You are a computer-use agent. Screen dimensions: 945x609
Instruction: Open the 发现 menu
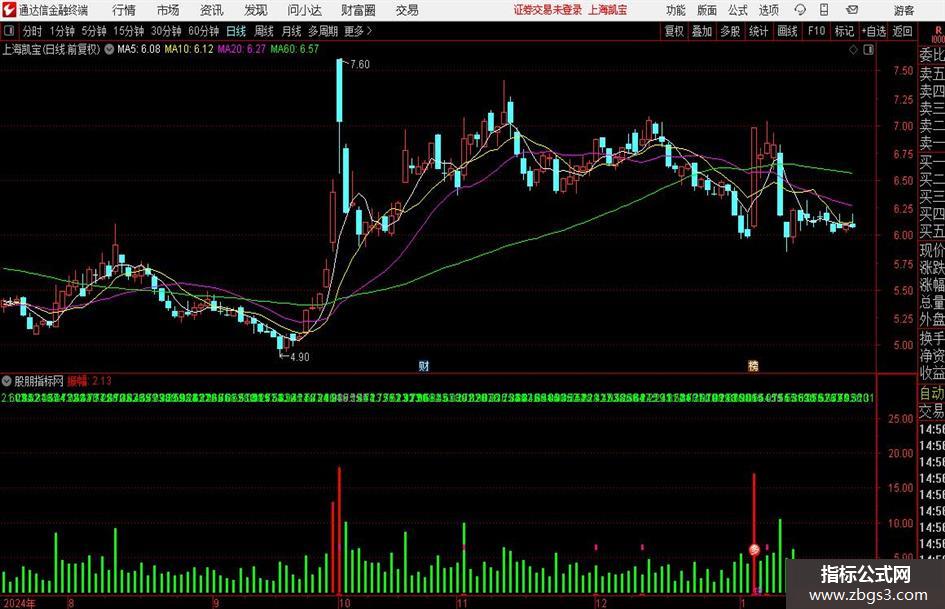point(256,10)
